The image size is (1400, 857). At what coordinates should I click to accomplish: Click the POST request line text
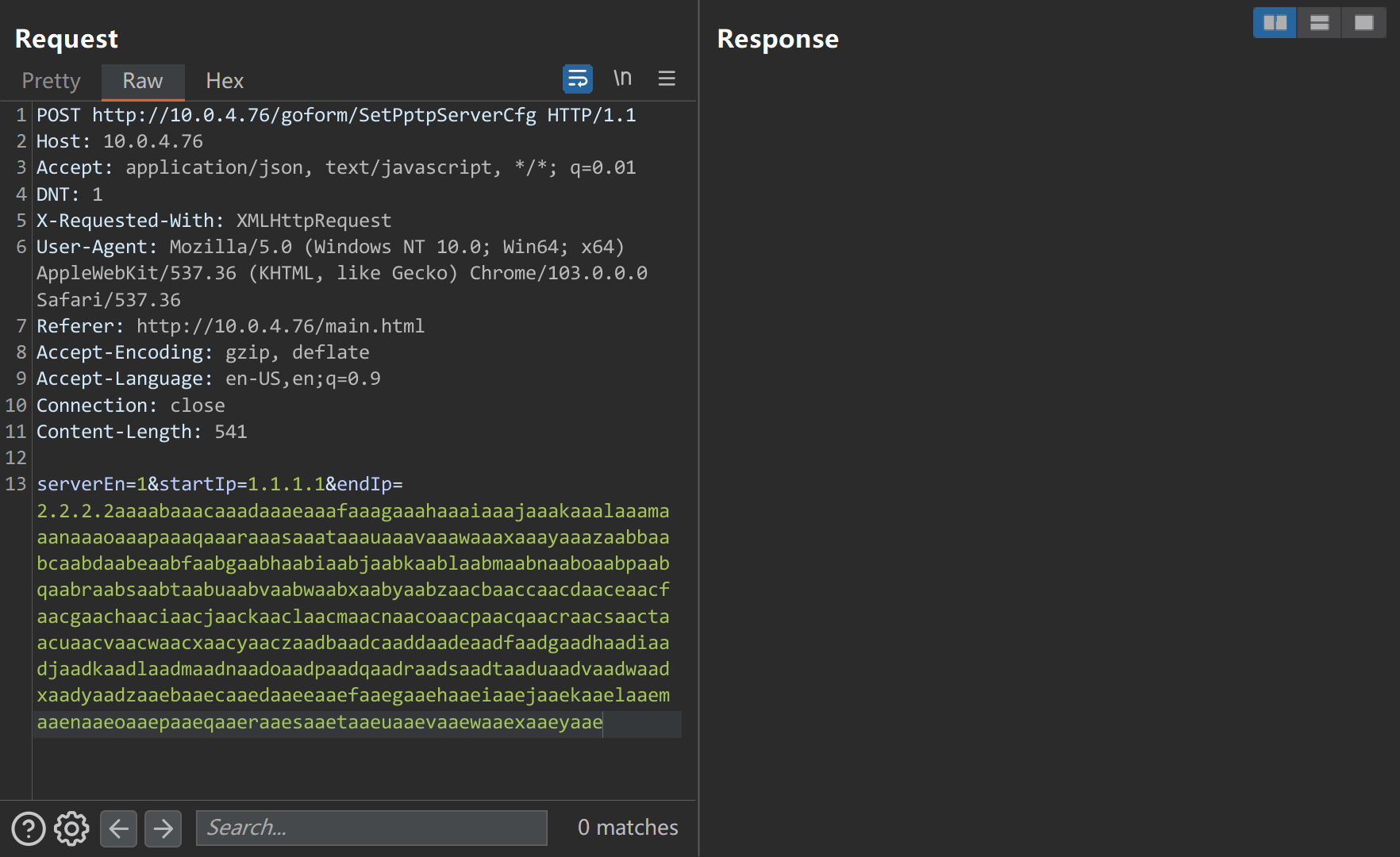coord(337,115)
